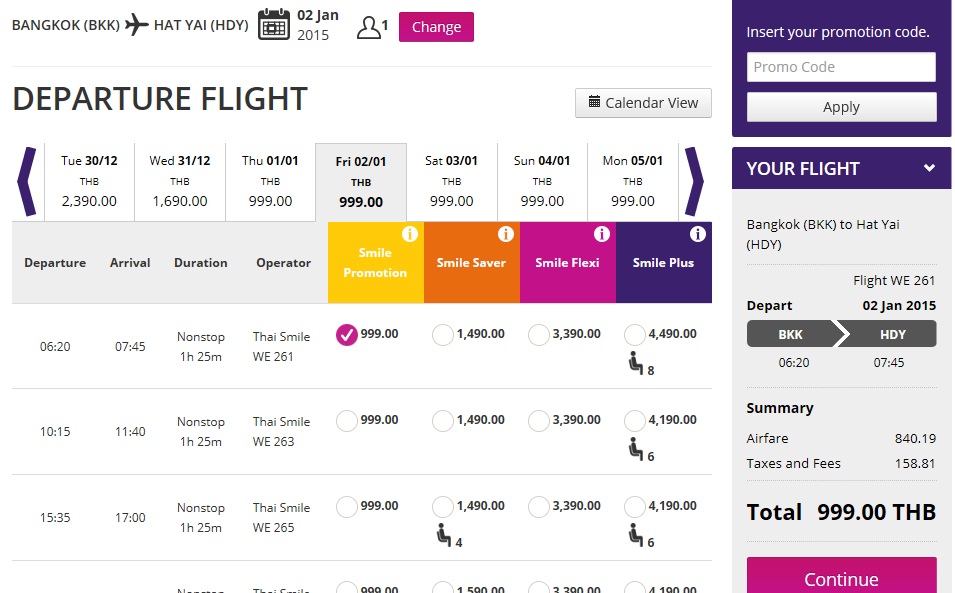Open Smile Flexi fare info icon
Image resolution: width=955 pixels, height=593 pixels.
pyautogui.click(x=601, y=235)
